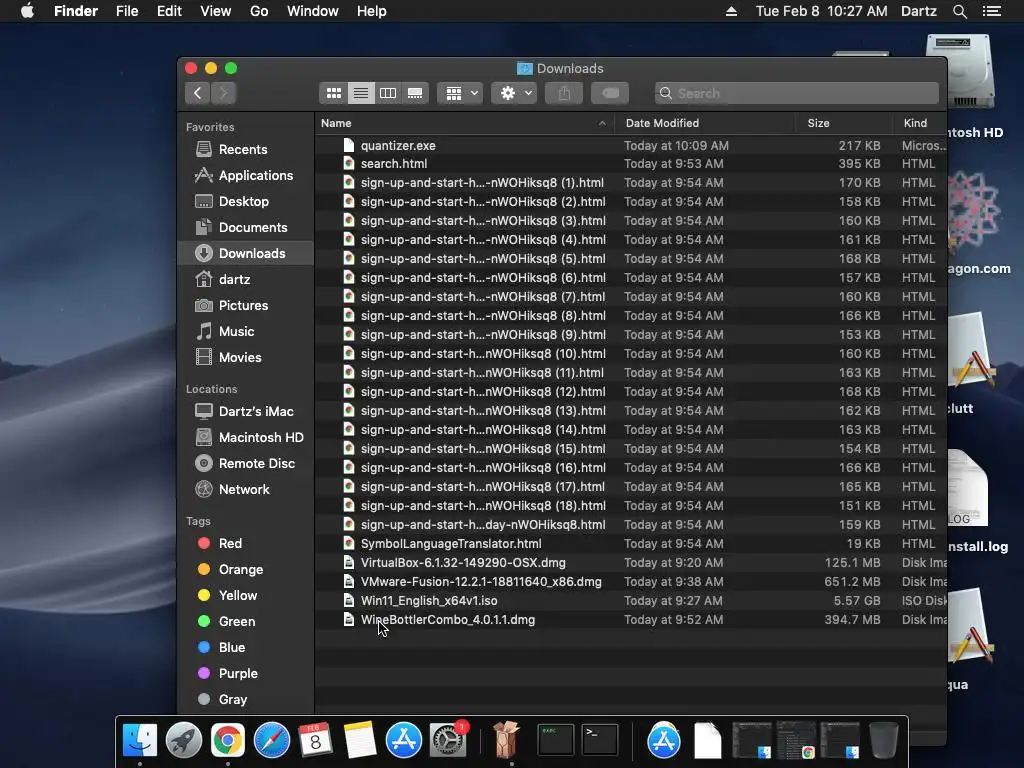Select the search.html file
The image size is (1024, 768).
(x=631, y=164)
